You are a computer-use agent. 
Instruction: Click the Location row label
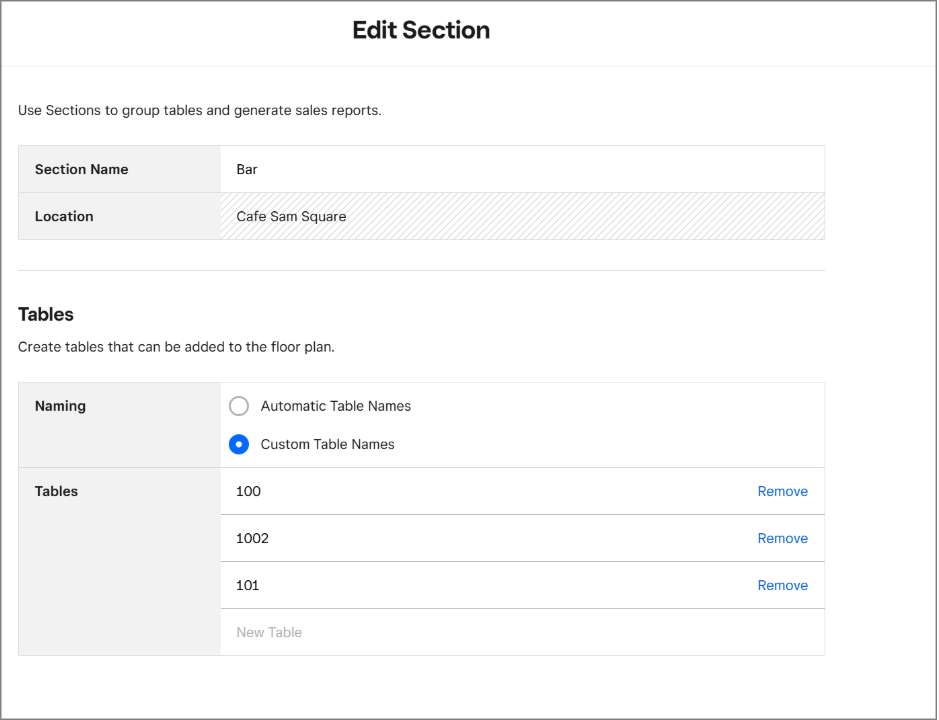tap(64, 216)
